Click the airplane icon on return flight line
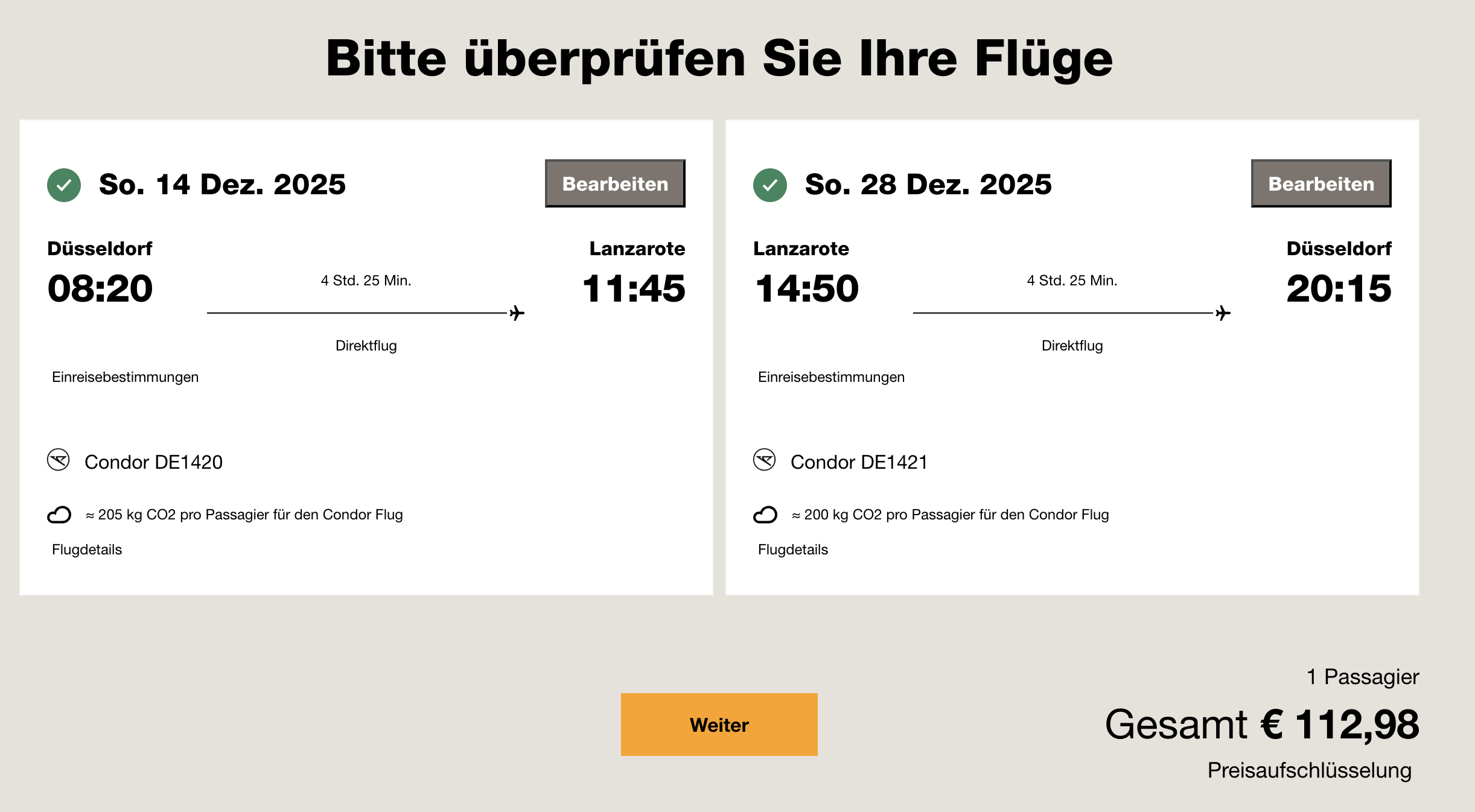The height and width of the screenshot is (812, 1475). tap(1223, 313)
